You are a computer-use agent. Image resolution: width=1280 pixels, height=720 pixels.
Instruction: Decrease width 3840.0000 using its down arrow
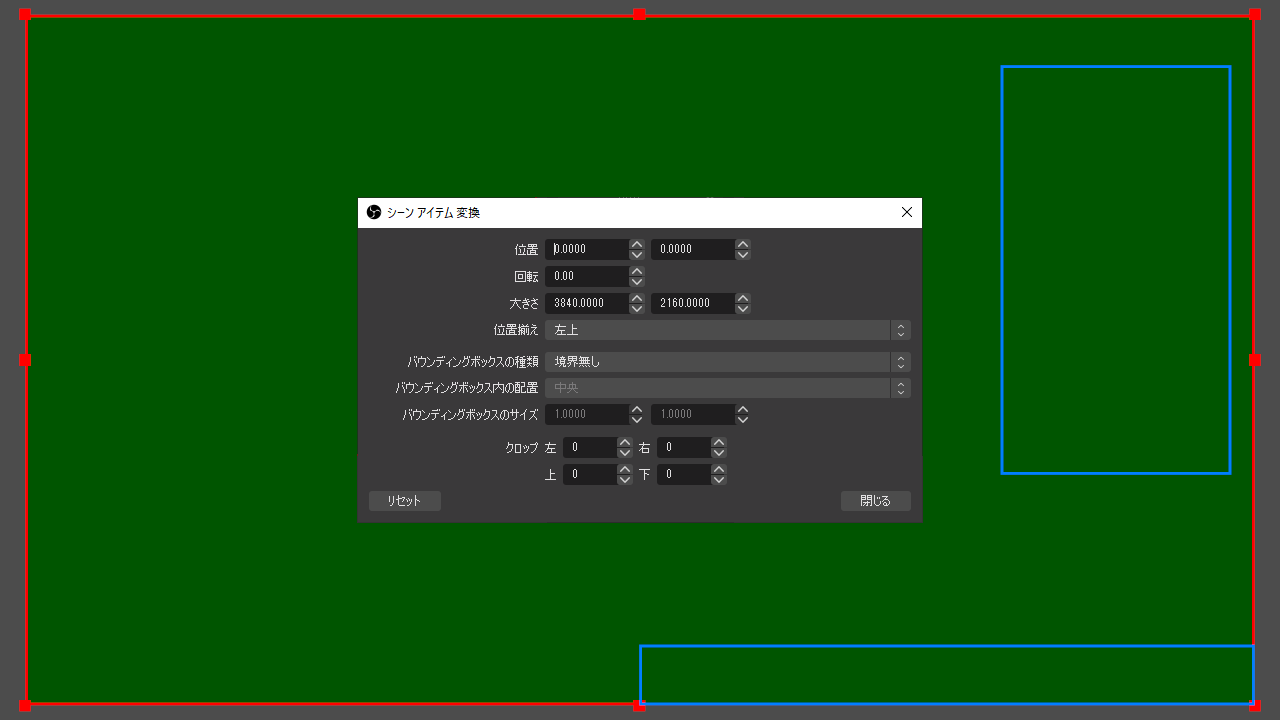637,309
